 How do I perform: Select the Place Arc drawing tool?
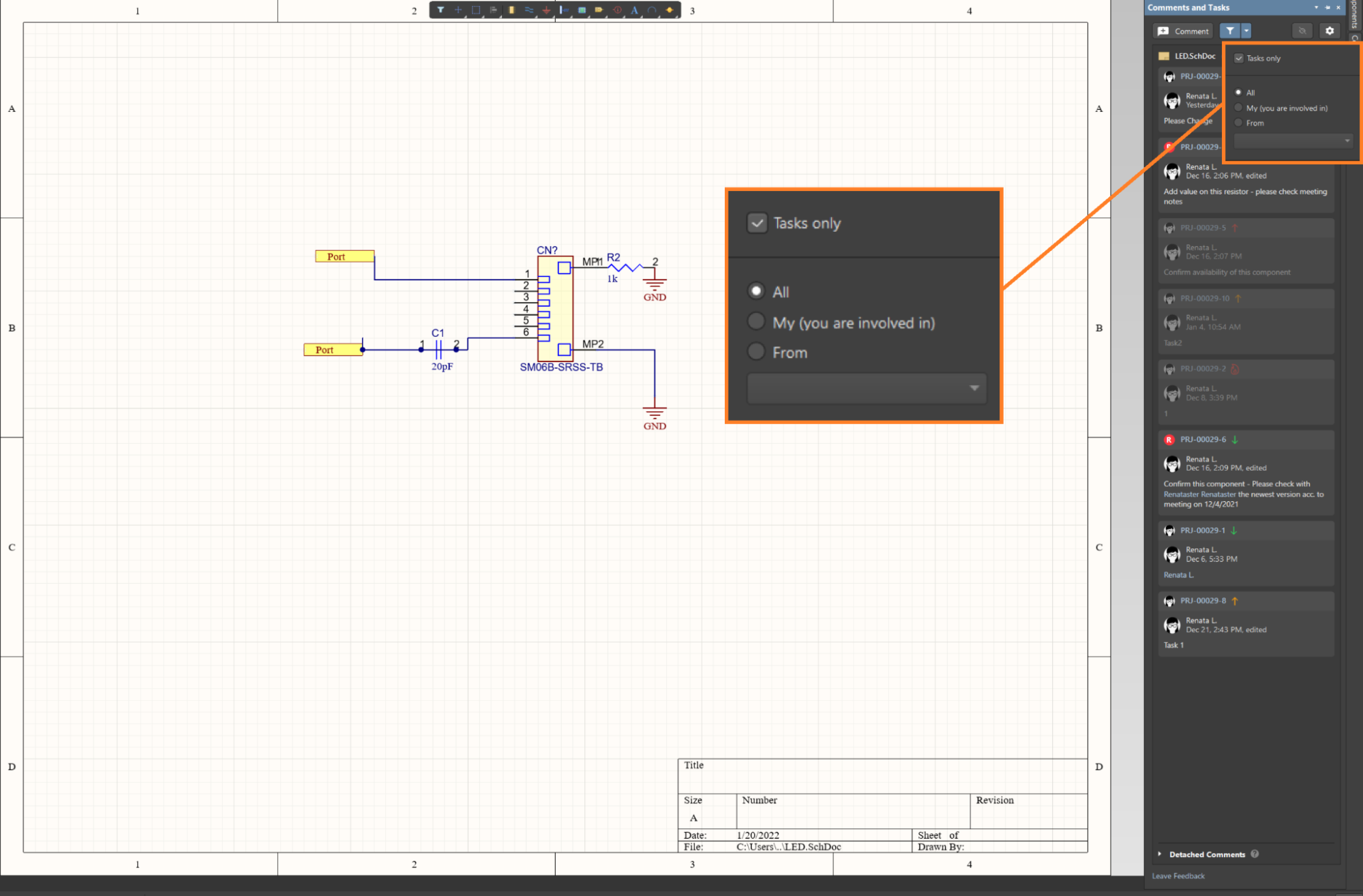pos(652,10)
